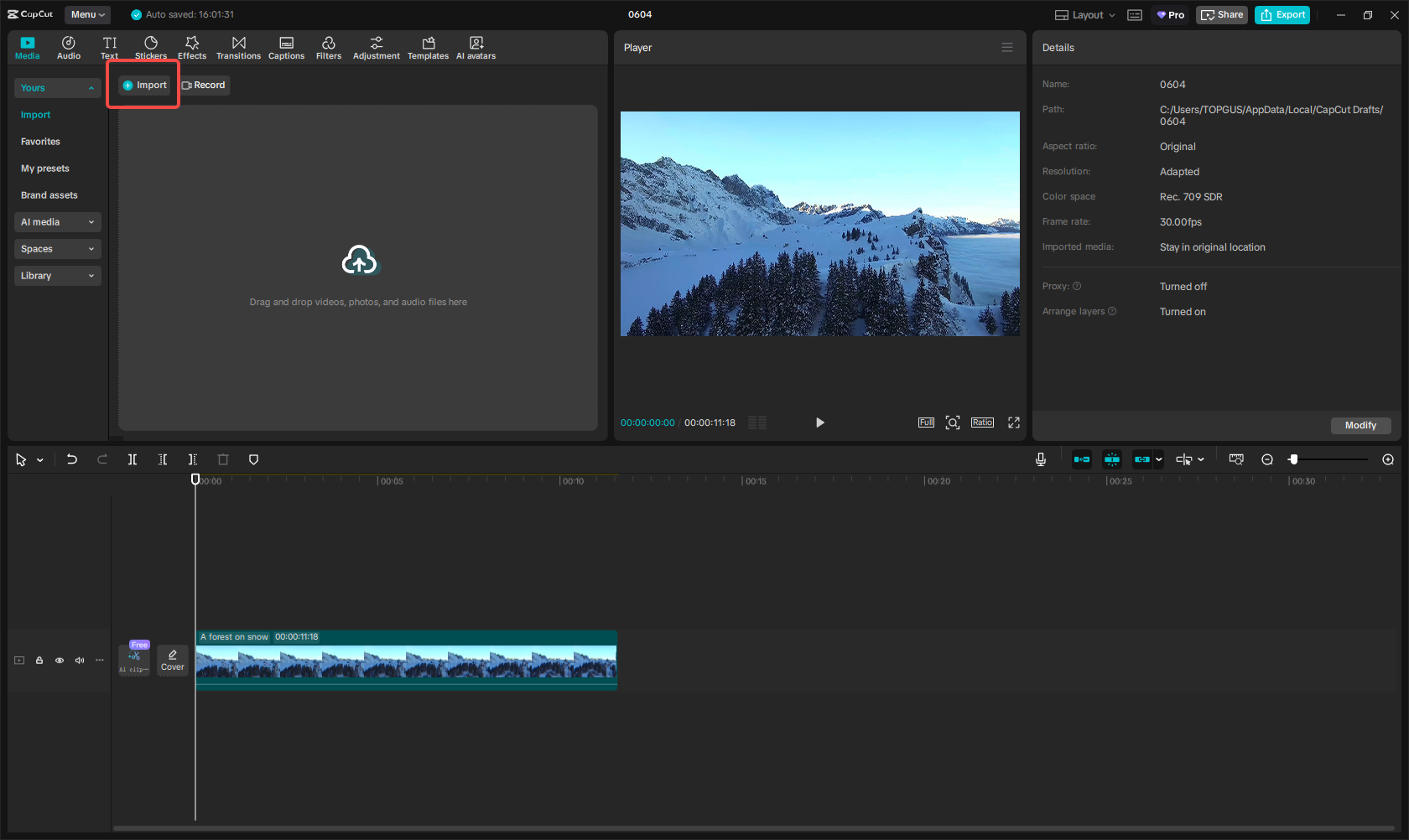1409x840 pixels.
Task: Open the linked selection dropdown arrow
Action: point(1158,459)
